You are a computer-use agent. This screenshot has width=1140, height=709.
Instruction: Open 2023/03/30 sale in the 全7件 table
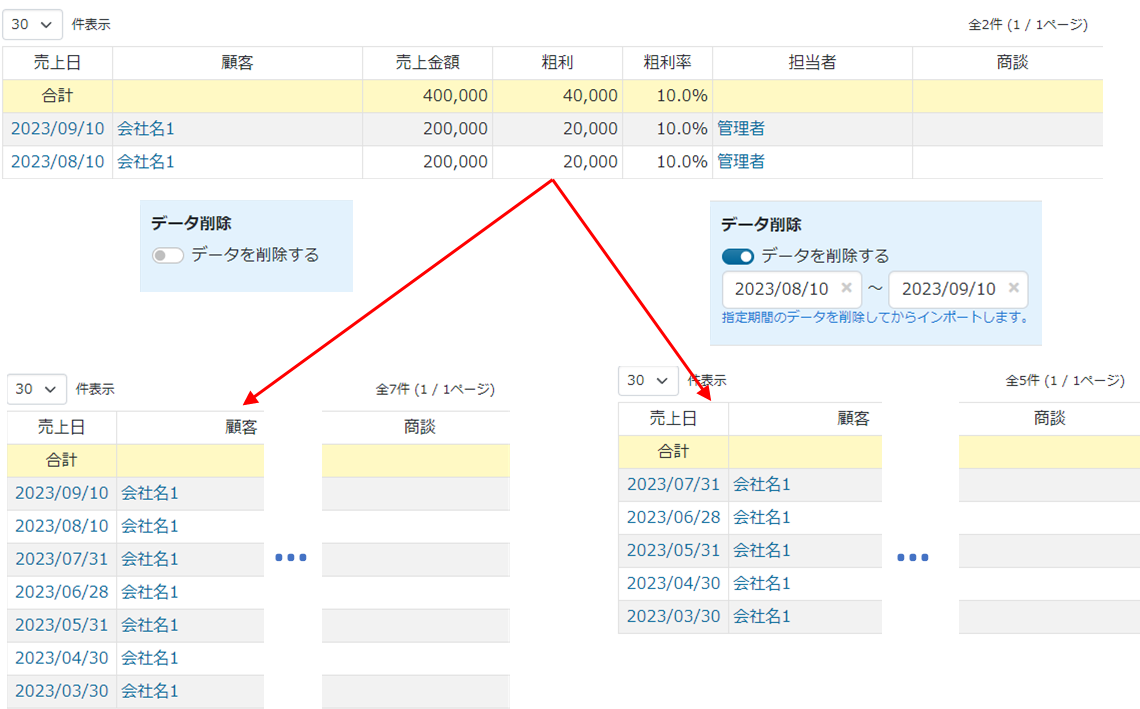(x=62, y=691)
